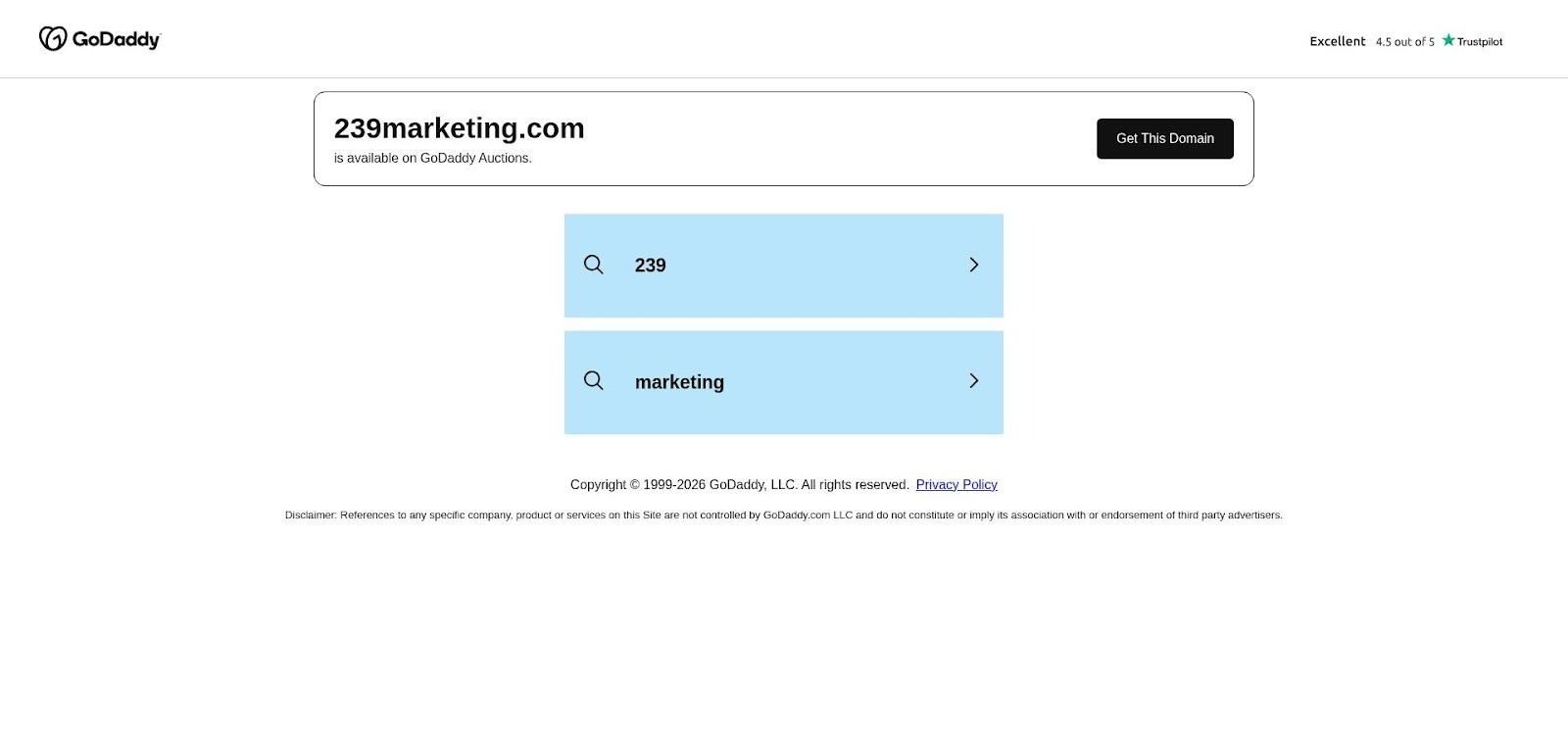Click the GoDaddy wordmark in header
This screenshot has height=735, width=1568.
[117, 39]
